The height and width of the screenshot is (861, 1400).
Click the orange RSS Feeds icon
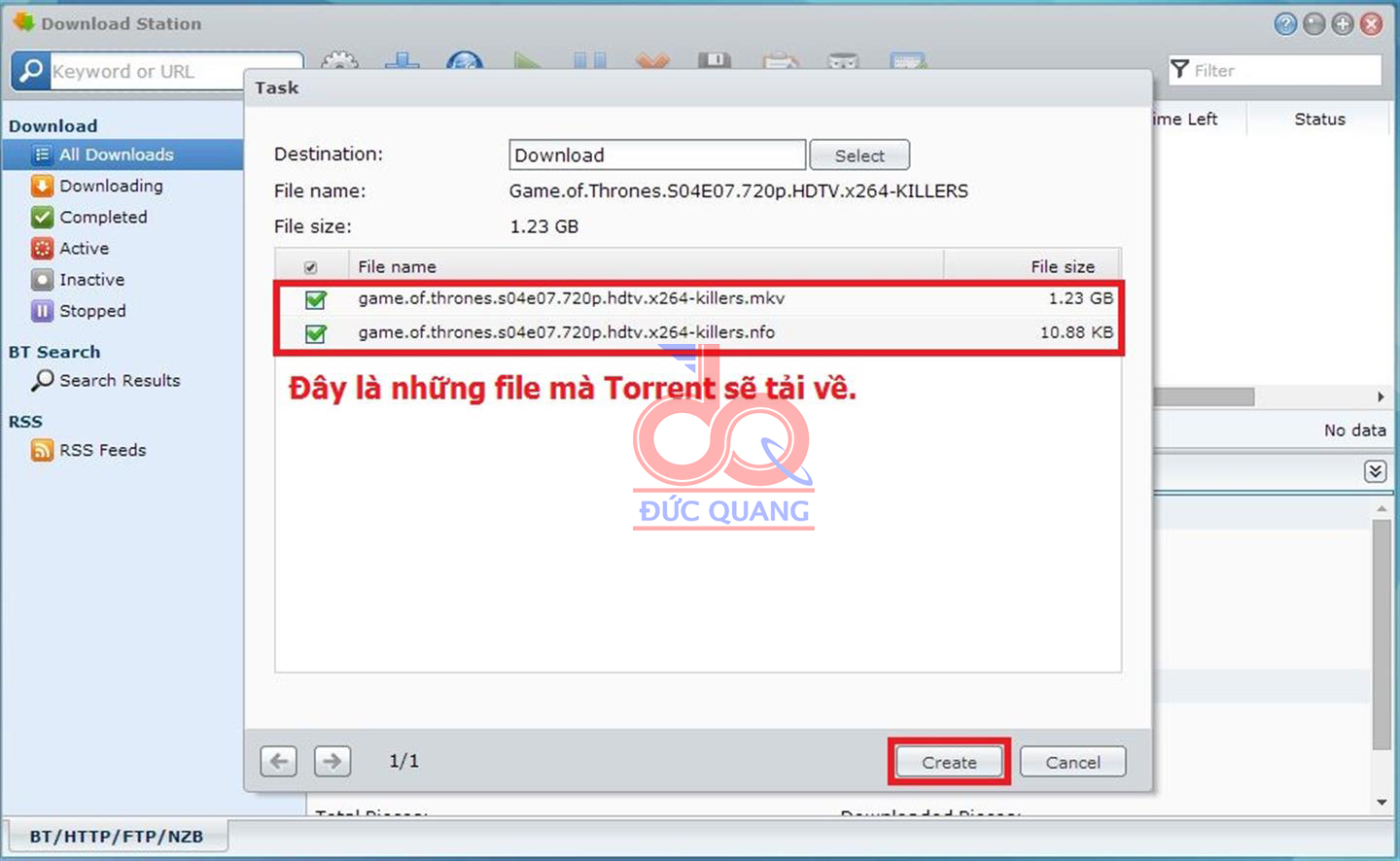[x=42, y=450]
